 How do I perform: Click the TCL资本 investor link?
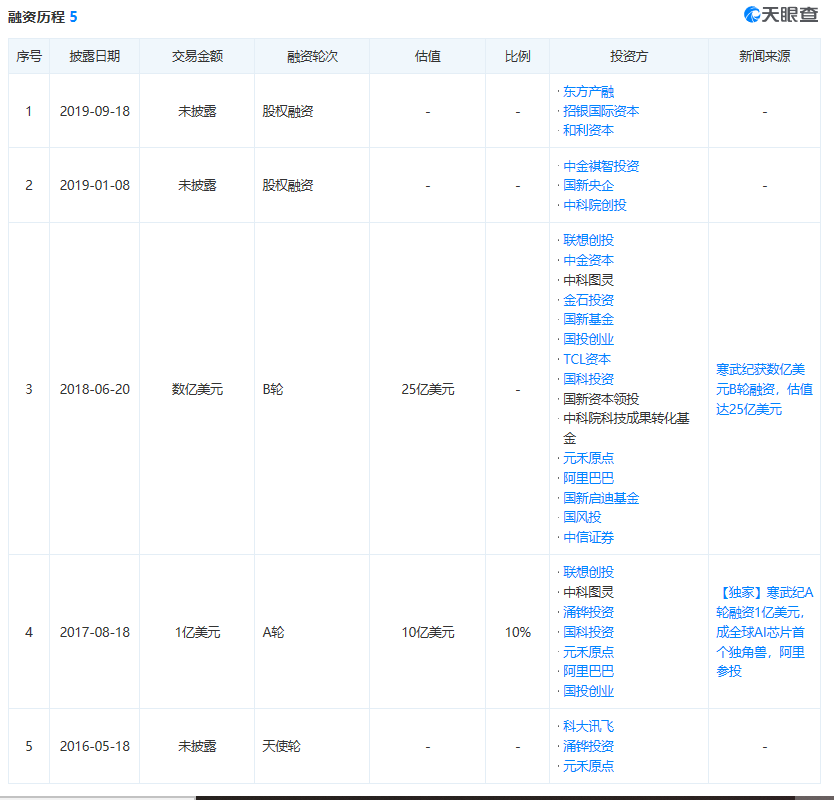(x=587, y=360)
